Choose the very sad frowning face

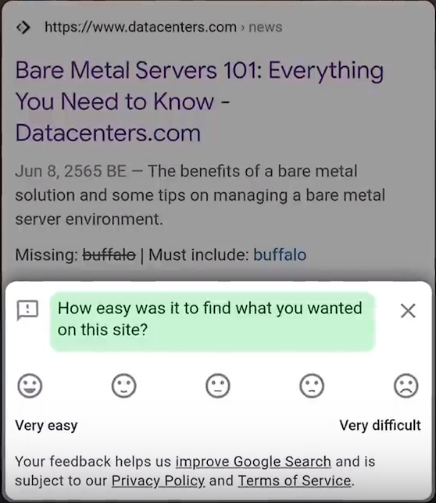tap(406, 386)
